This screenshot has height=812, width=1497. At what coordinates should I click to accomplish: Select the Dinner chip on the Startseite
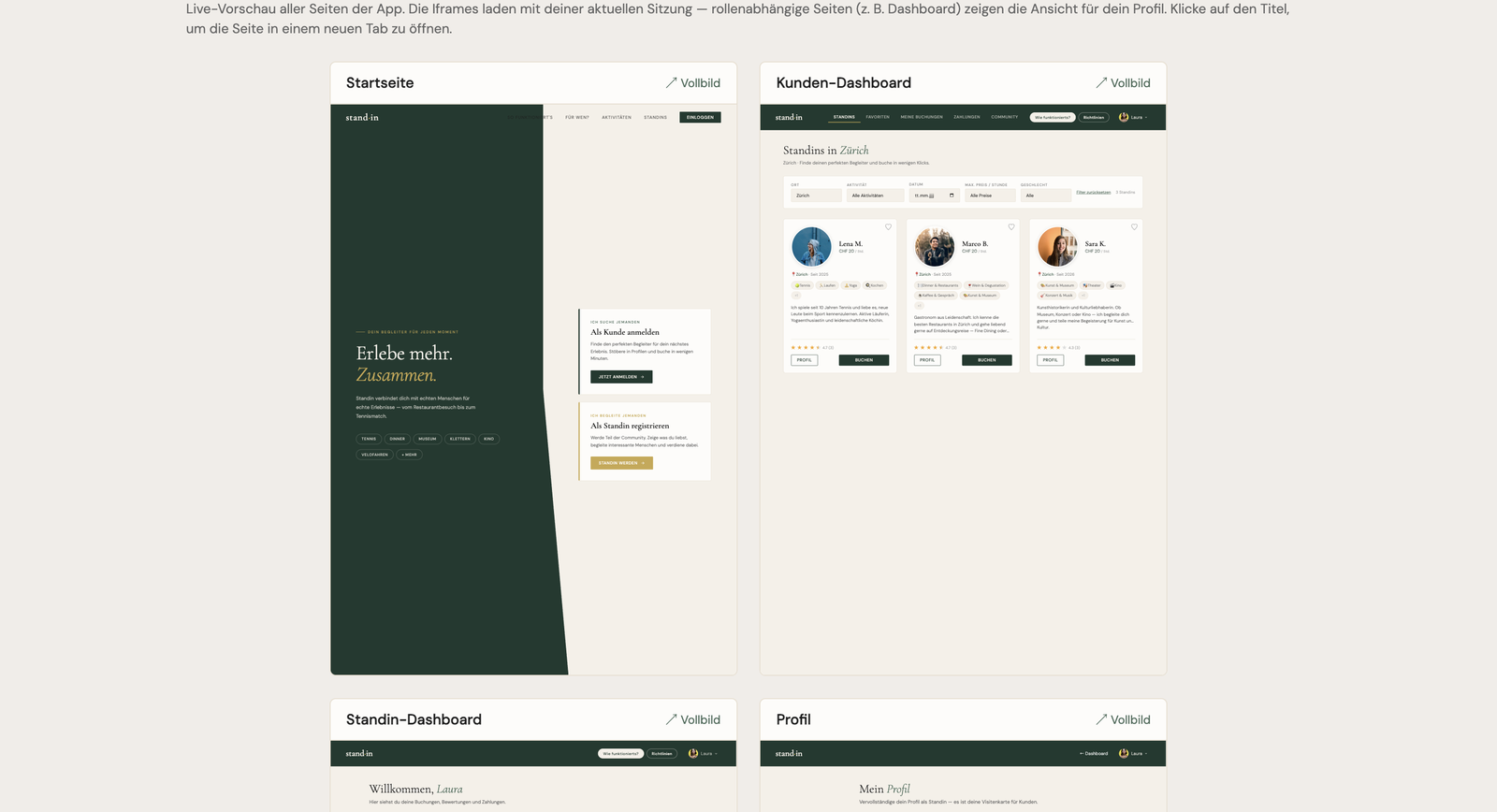point(398,439)
